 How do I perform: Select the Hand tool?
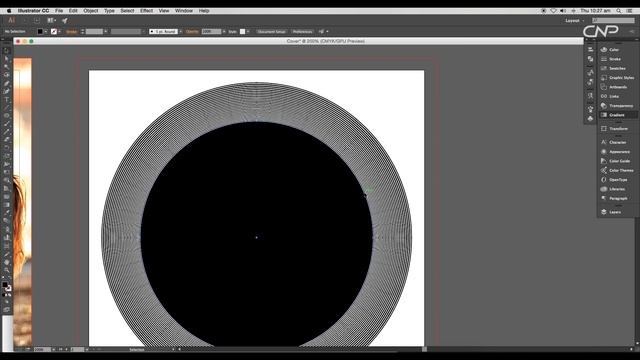coord(6,262)
